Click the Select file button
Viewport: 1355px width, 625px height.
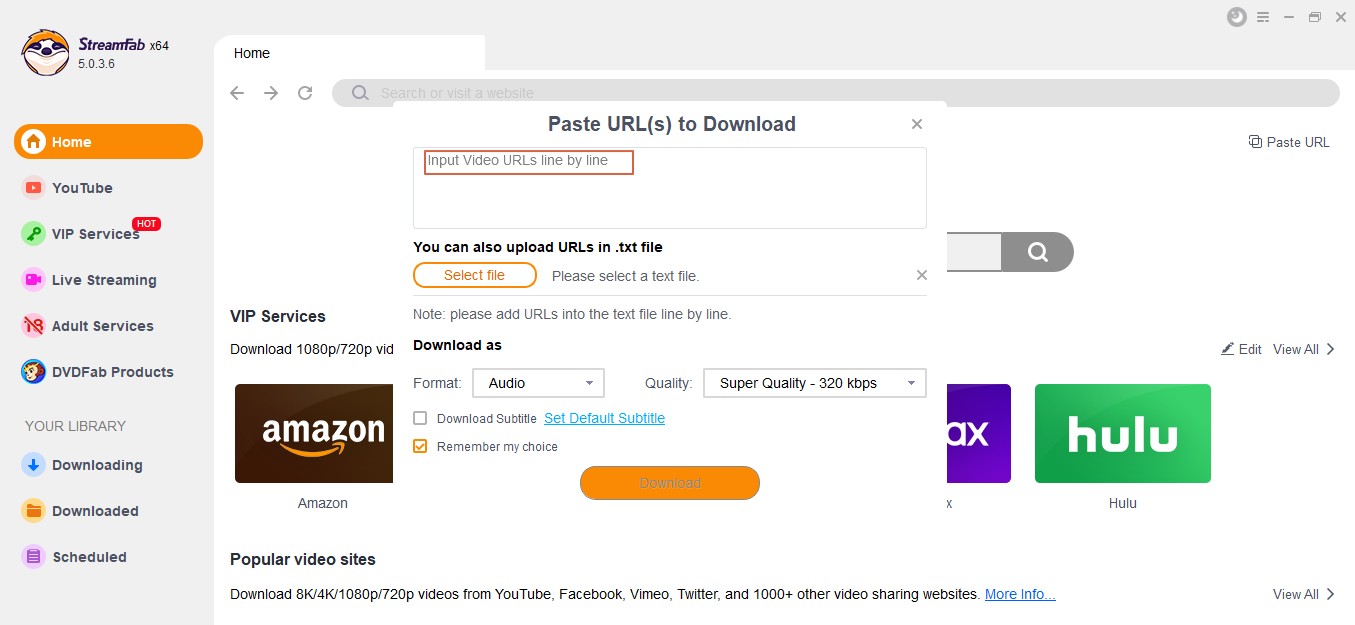coord(475,275)
